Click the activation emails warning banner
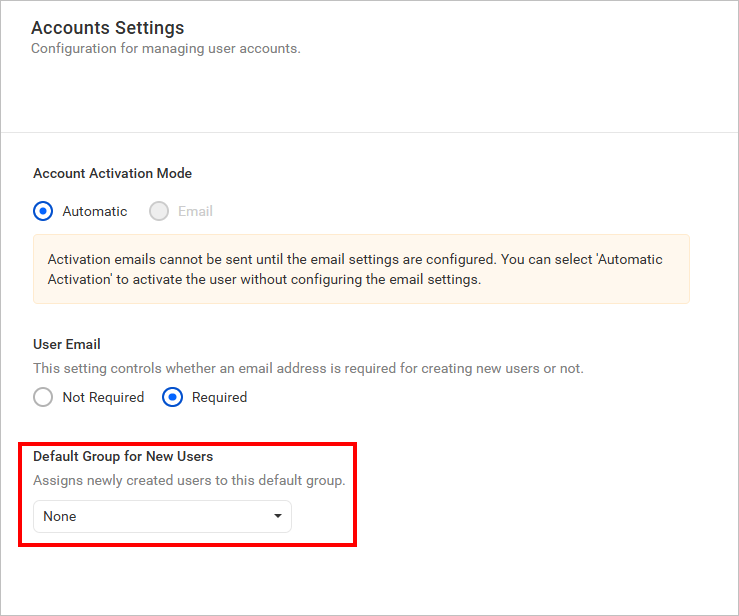739x616 pixels. coord(361,269)
